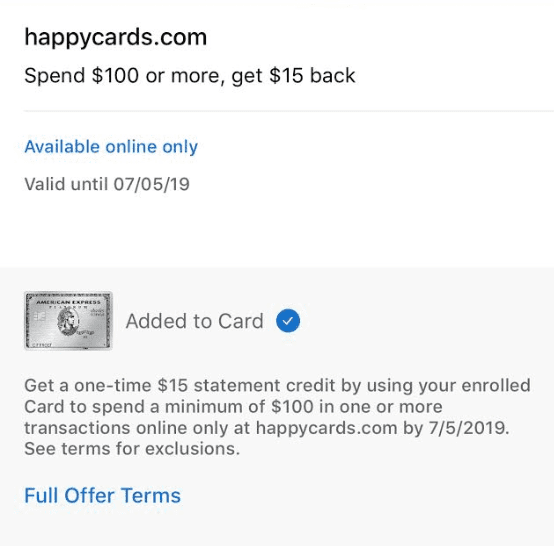Click the $15 back amount in the headline
The height and width of the screenshot is (546, 554).
pos(312,76)
